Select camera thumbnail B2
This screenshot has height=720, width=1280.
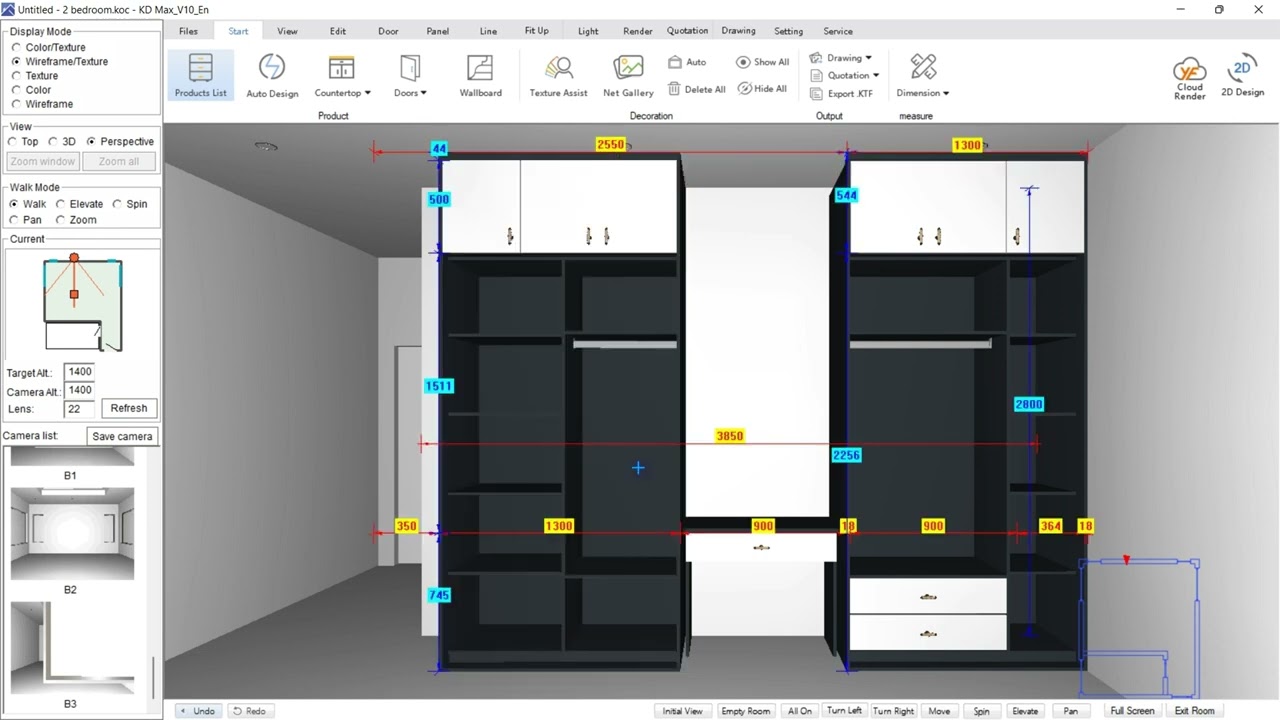click(x=72, y=534)
